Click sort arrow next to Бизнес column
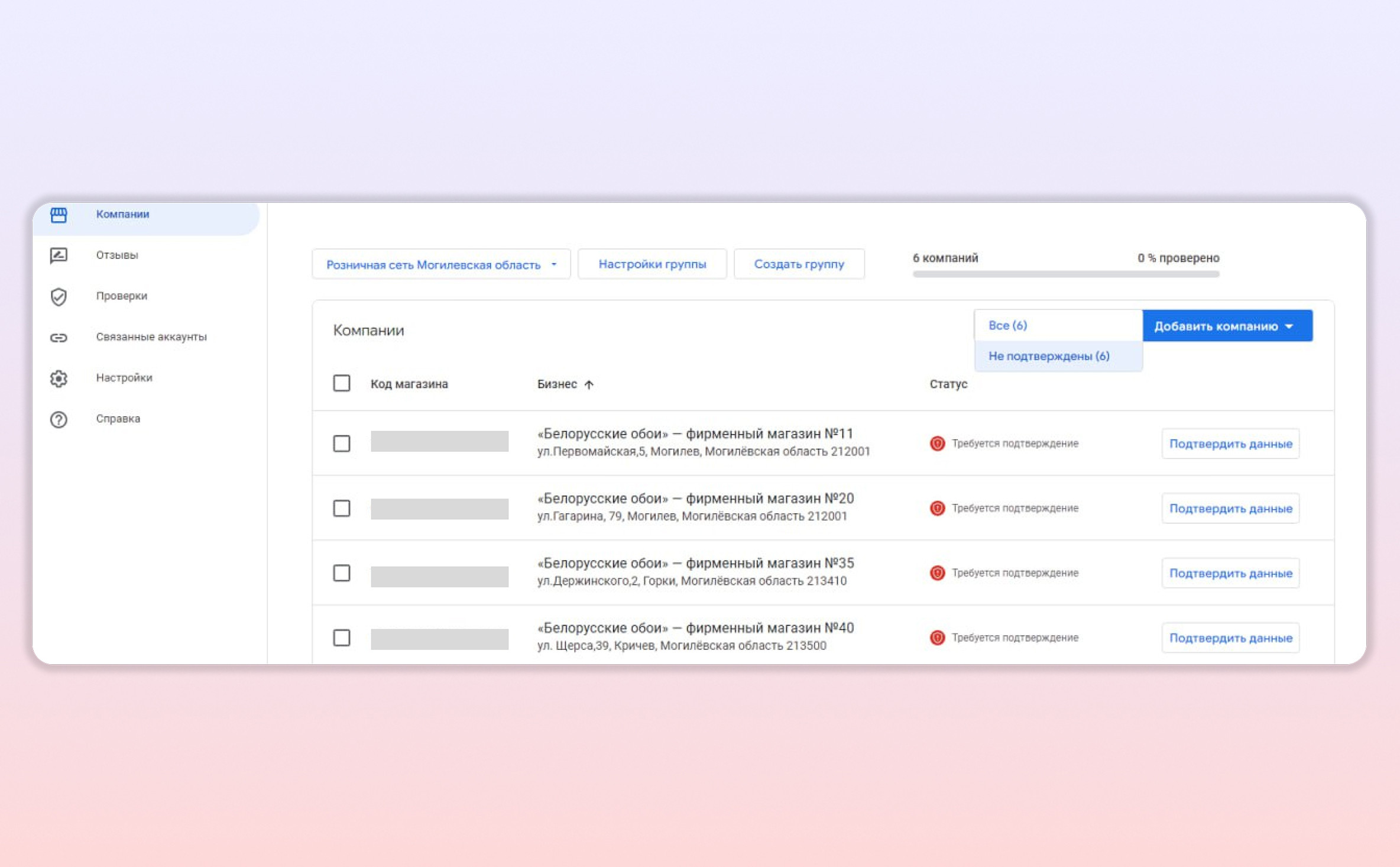Image resolution: width=1400 pixels, height=867 pixels. 589,384
